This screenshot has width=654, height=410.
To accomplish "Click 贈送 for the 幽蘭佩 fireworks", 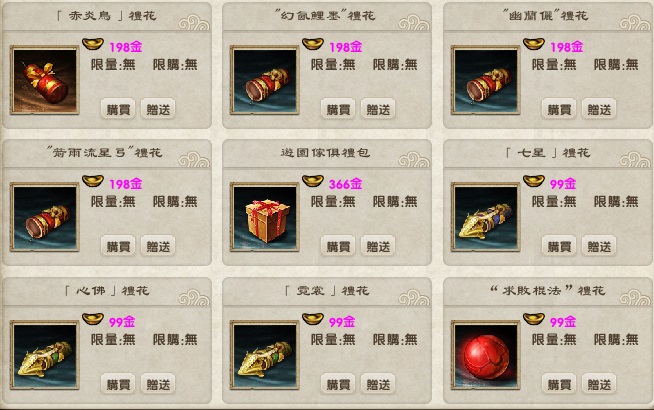I will 599,109.
